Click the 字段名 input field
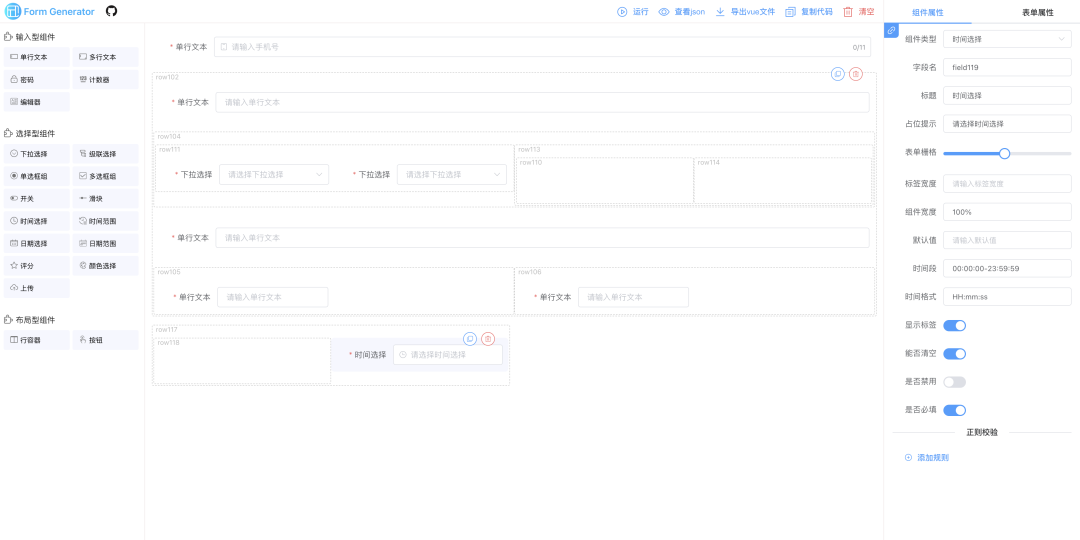The height and width of the screenshot is (540, 1080). click(1006, 67)
